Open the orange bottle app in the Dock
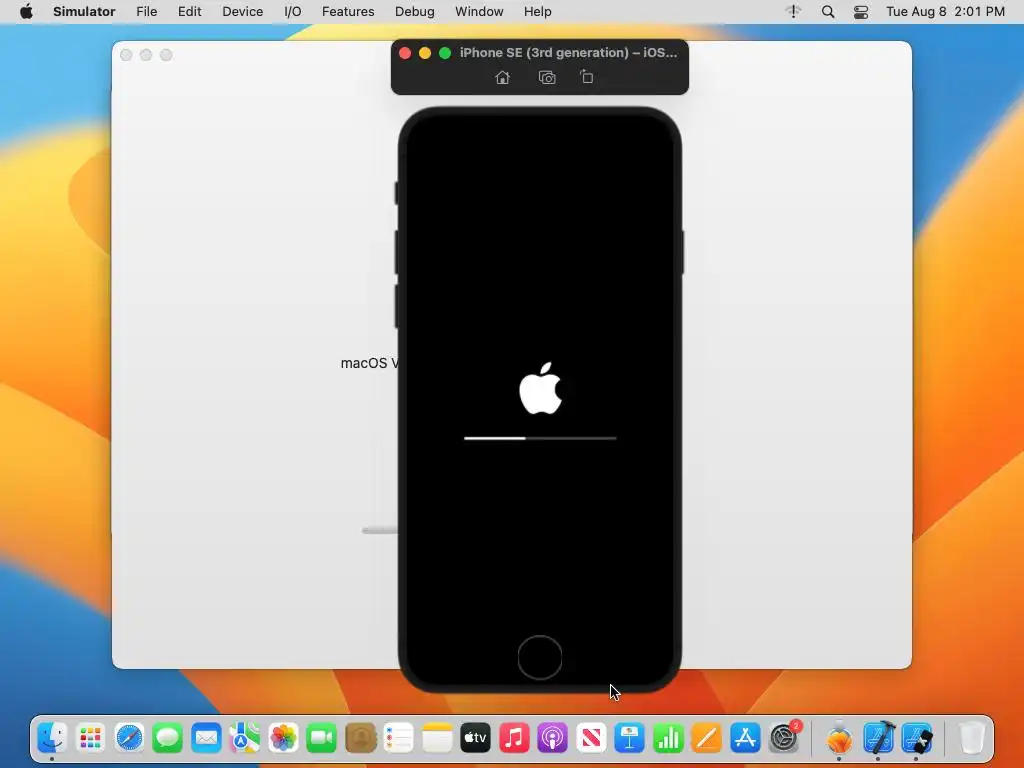The height and width of the screenshot is (768, 1024). pos(839,738)
